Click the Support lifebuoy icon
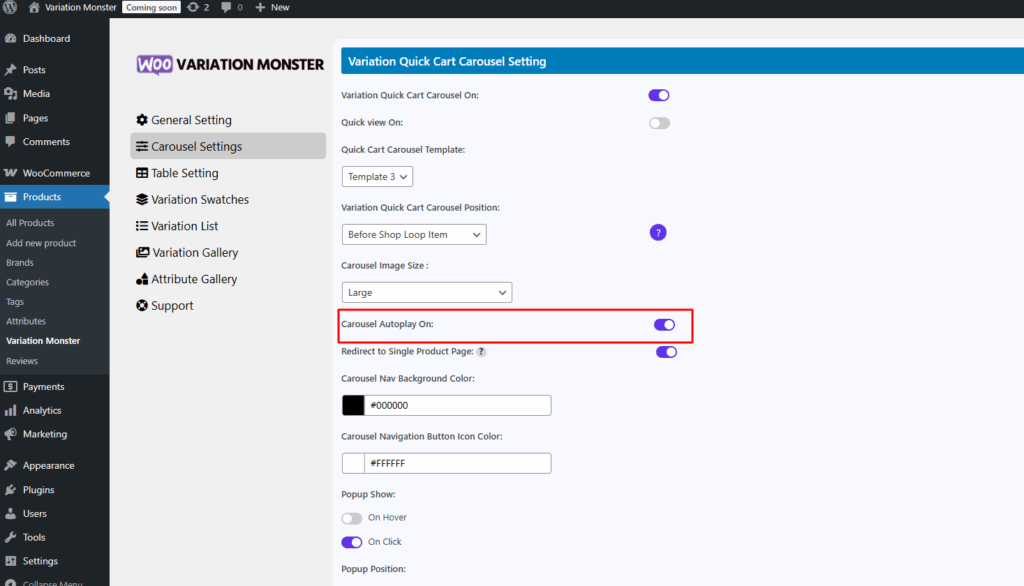 coord(142,305)
